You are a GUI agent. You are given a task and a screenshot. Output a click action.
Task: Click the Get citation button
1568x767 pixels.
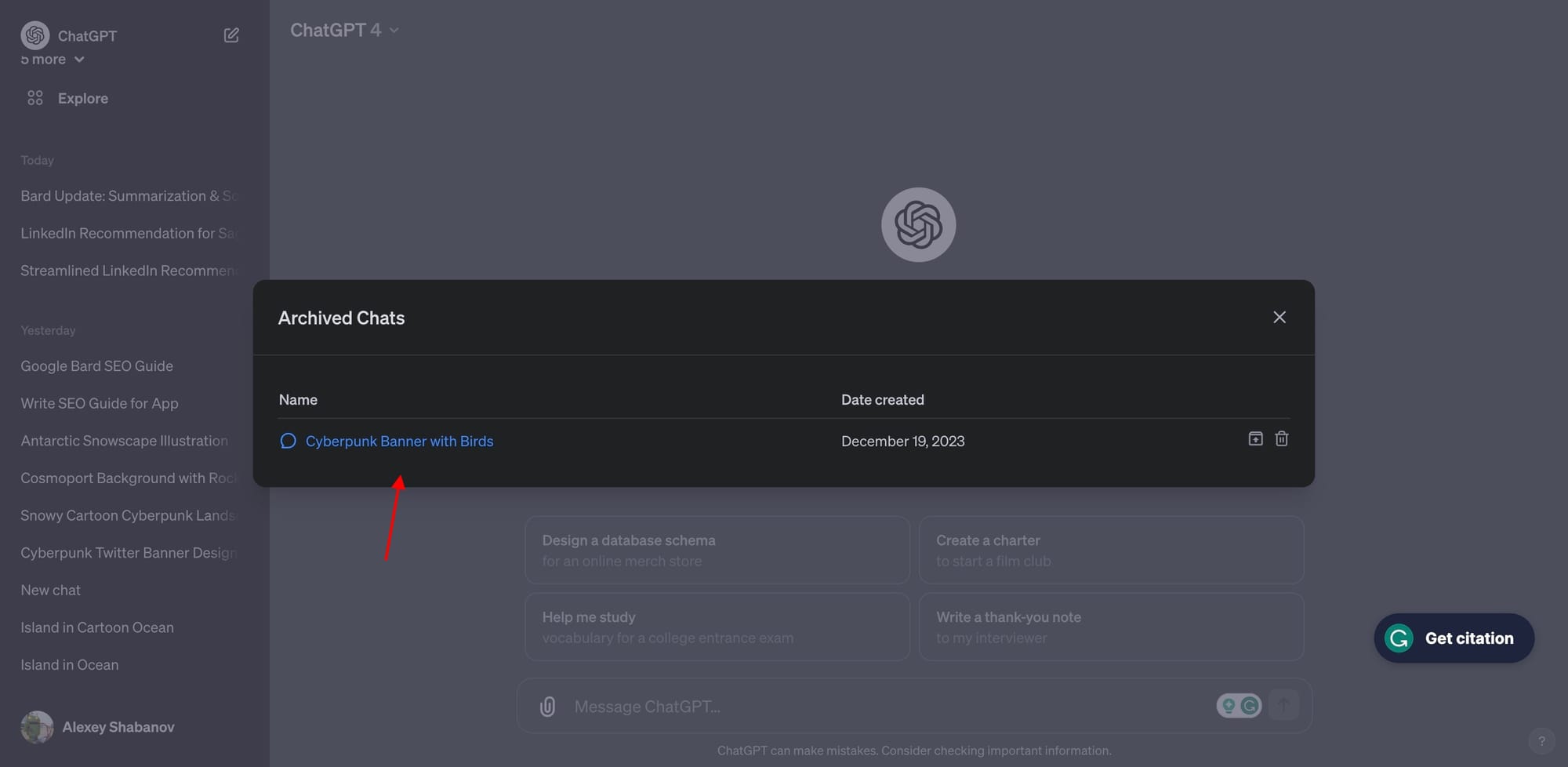pyautogui.click(x=1454, y=638)
